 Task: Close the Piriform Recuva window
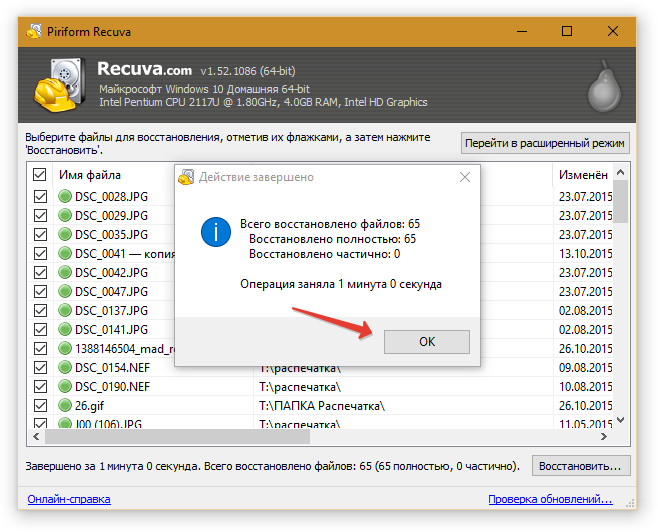(x=613, y=31)
